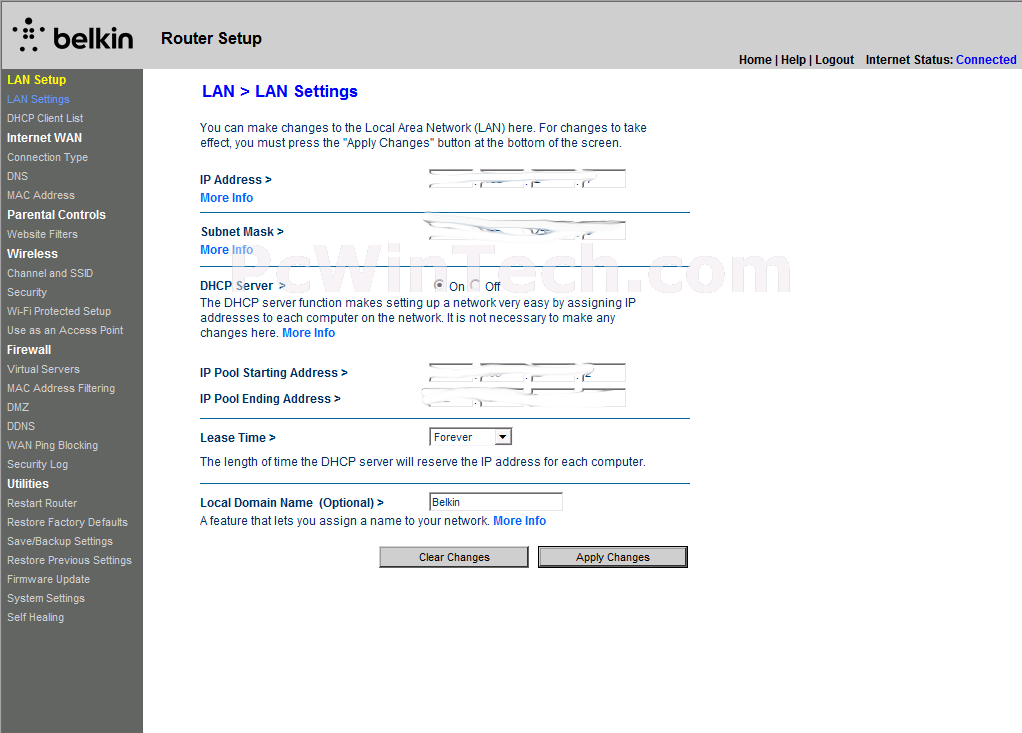Open Channel and SSID settings
Screen dimensions: 1022x733
coord(50,273)
